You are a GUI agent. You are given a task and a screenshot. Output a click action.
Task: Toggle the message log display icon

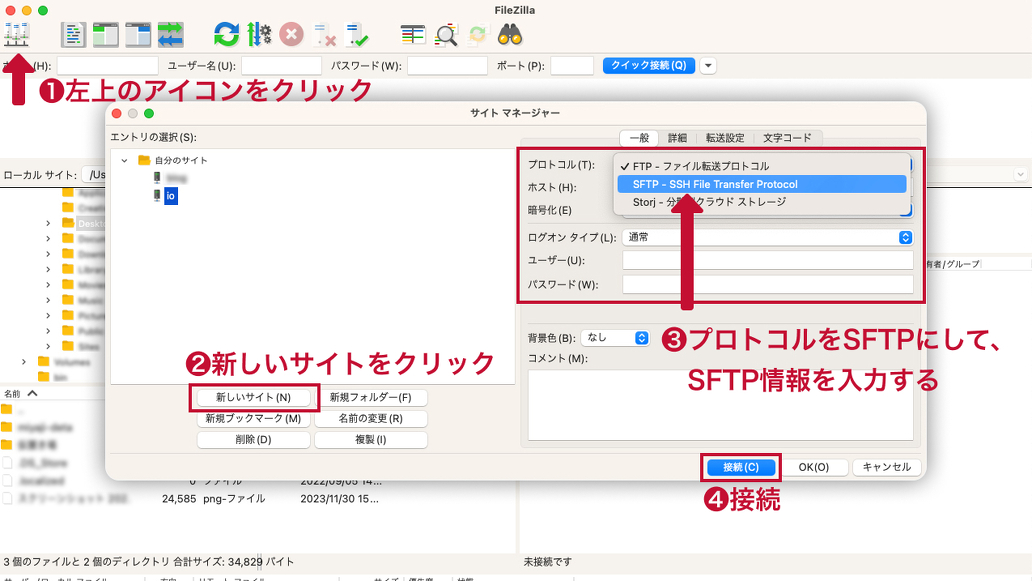pyautogui.click(x=74, y=35)
